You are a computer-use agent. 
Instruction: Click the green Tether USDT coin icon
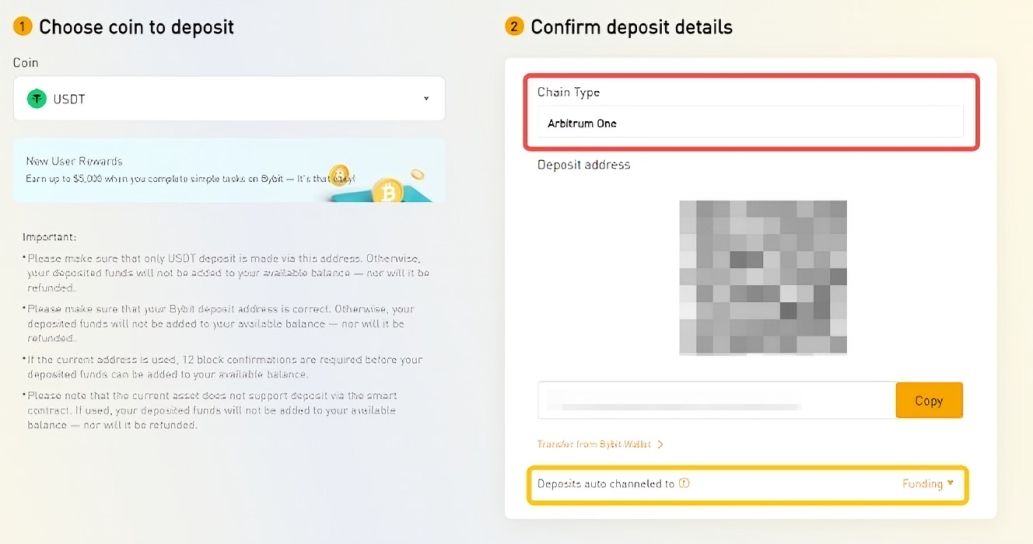pyautogui.click(x=37, y=99)
